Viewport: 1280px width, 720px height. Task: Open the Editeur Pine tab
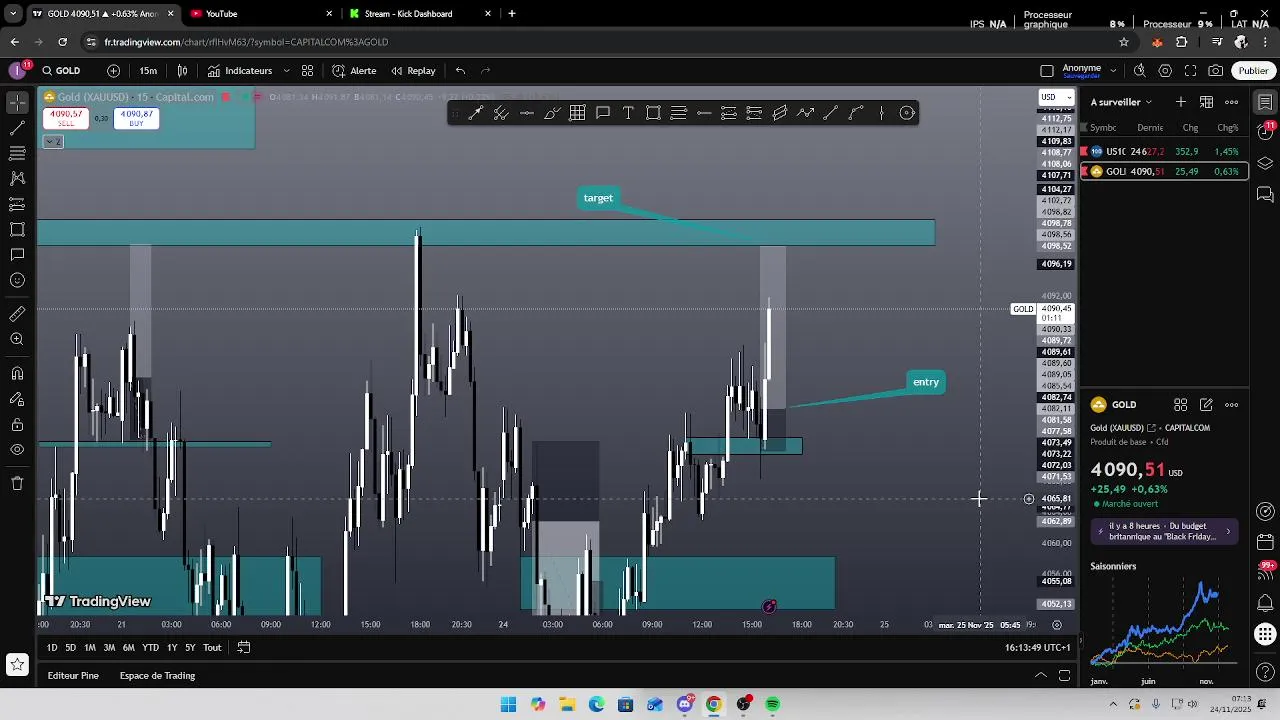tap(73, 676)
